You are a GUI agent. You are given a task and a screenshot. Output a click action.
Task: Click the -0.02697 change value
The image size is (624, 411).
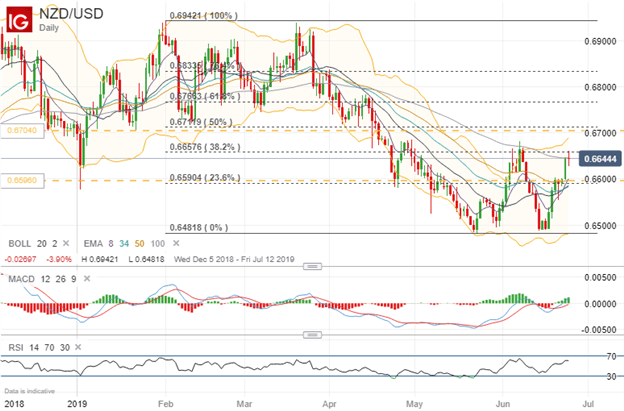pos(20,259)
